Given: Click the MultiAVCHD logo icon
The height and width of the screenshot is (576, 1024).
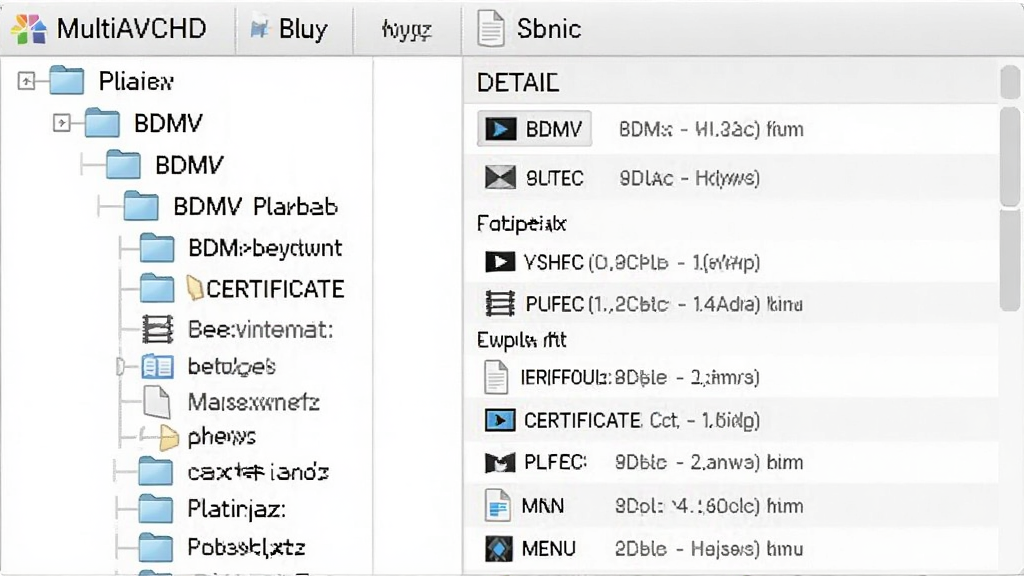Looking at the screenshot, I should [29, 29].
